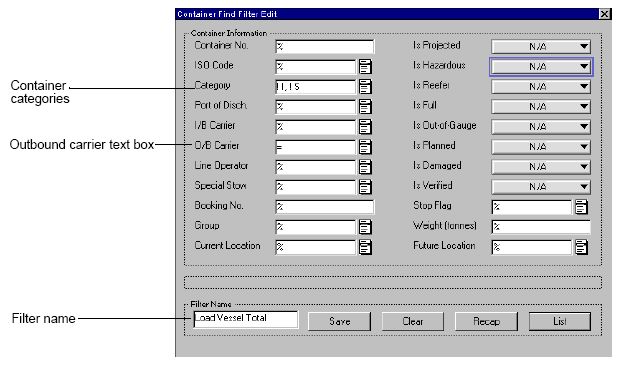623x368 pixels.
Task: Focus the Special Stow text field
Action: pyautogui.click(x=315, y=187)
